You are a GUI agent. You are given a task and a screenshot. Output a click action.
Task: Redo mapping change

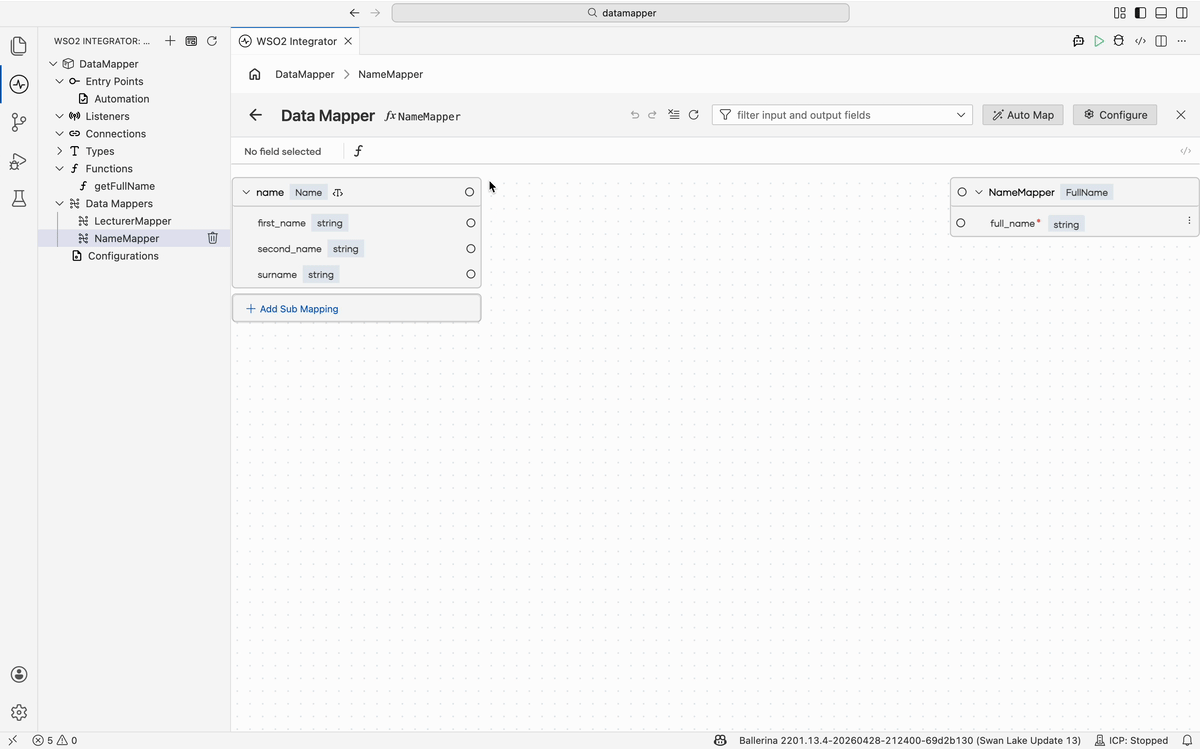click(652, 115)
